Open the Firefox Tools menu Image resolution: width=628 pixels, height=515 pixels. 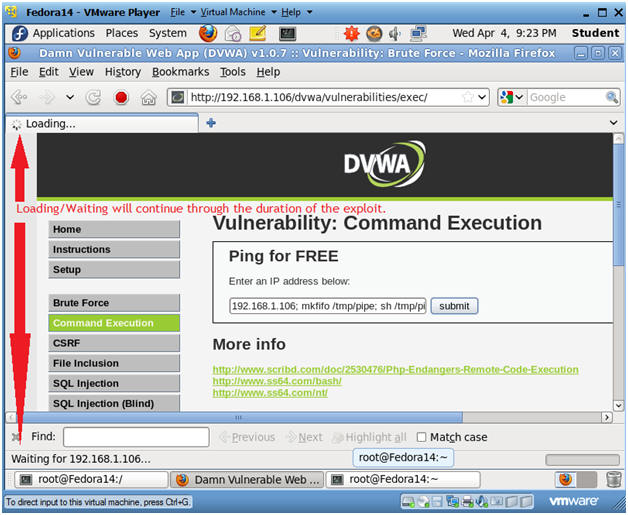(233, 72)
